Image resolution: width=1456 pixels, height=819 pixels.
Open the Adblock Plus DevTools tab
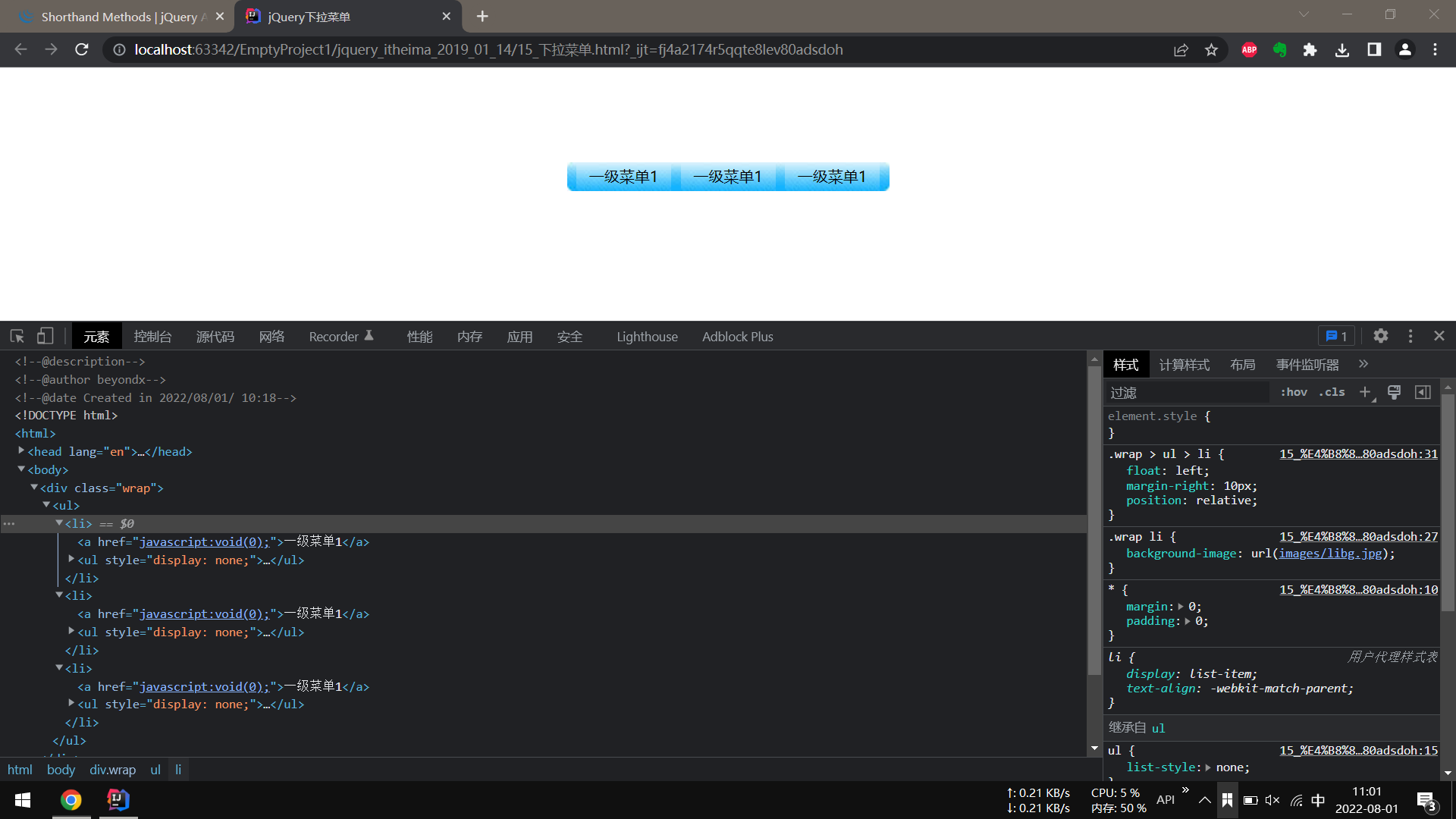(x=737, y=337)
